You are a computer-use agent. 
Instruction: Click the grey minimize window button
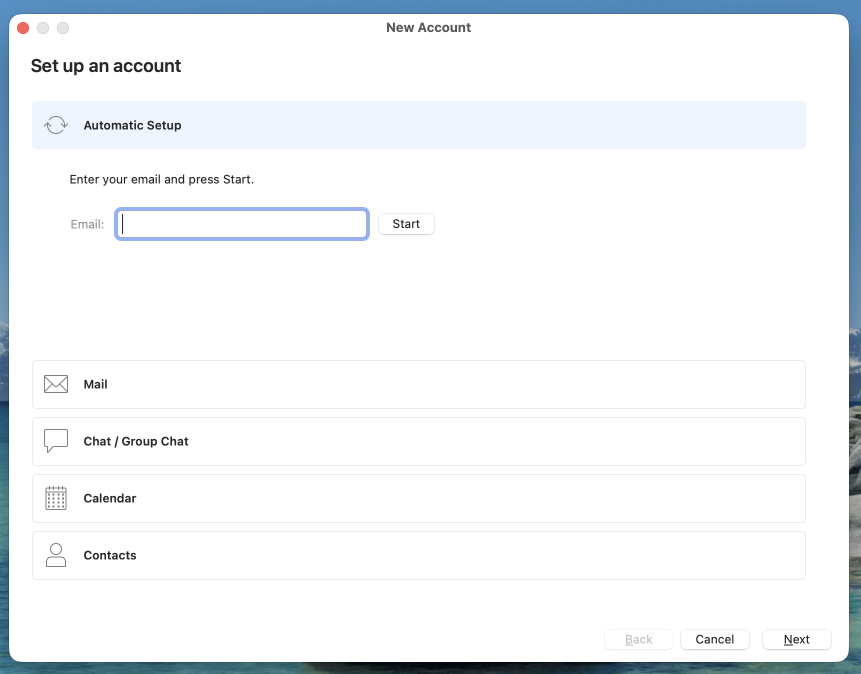coord(43,28)
